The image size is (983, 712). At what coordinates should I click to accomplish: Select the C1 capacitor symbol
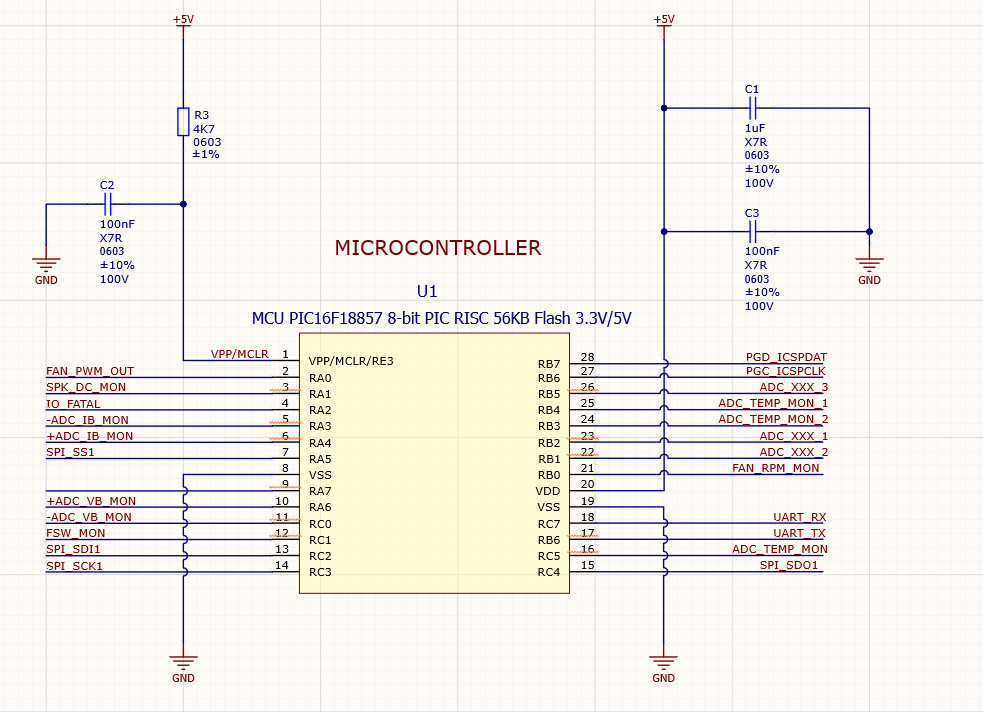753,108
